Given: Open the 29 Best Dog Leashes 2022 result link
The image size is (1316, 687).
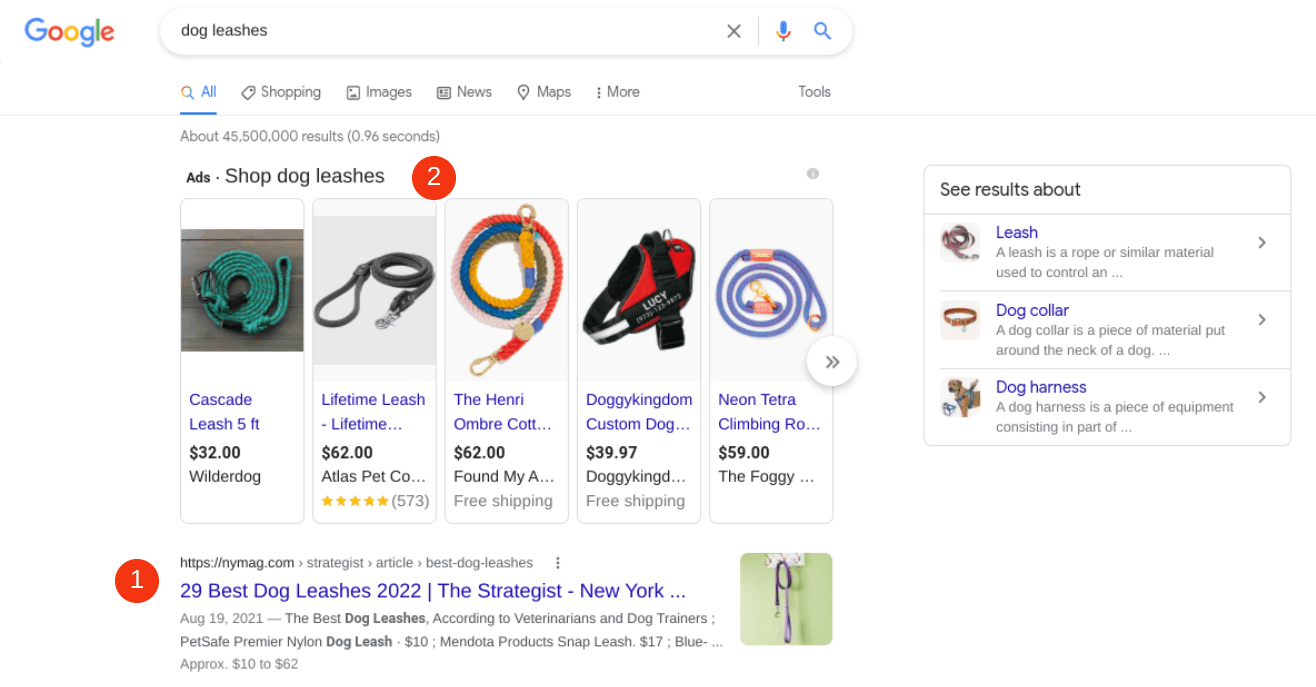Looking at the screenshot, I should pos(432,591).
